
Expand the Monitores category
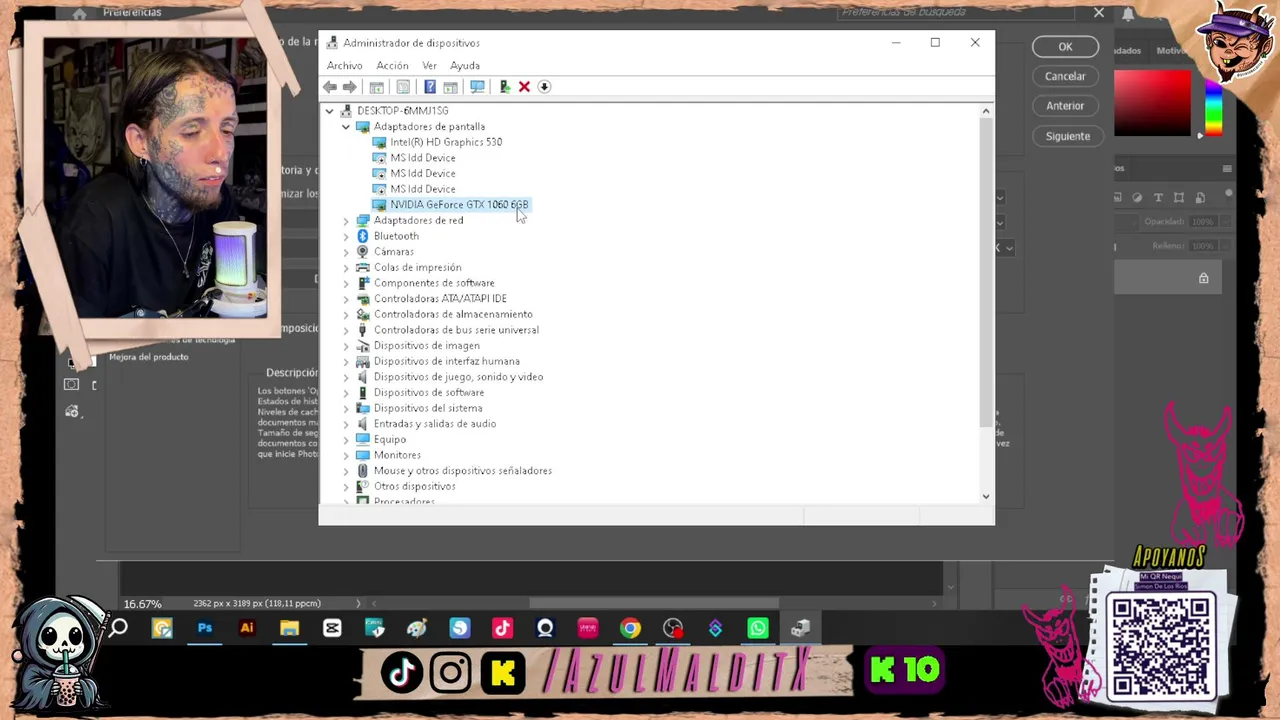click(346, 455)
